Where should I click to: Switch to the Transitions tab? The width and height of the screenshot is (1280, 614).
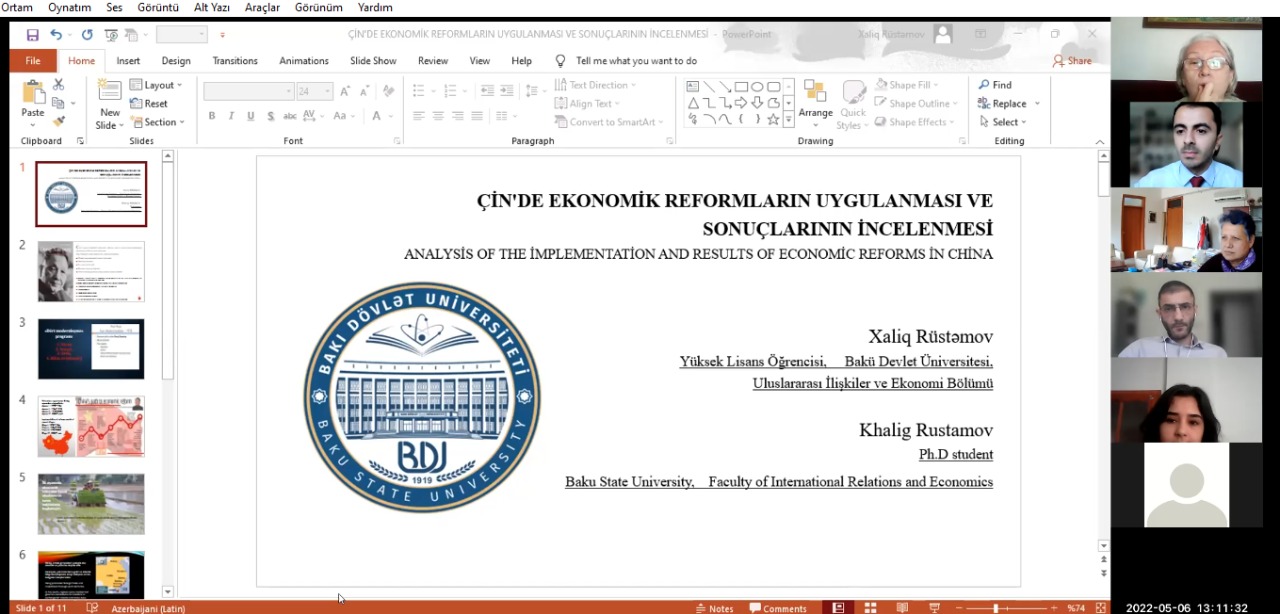[235, 61]
